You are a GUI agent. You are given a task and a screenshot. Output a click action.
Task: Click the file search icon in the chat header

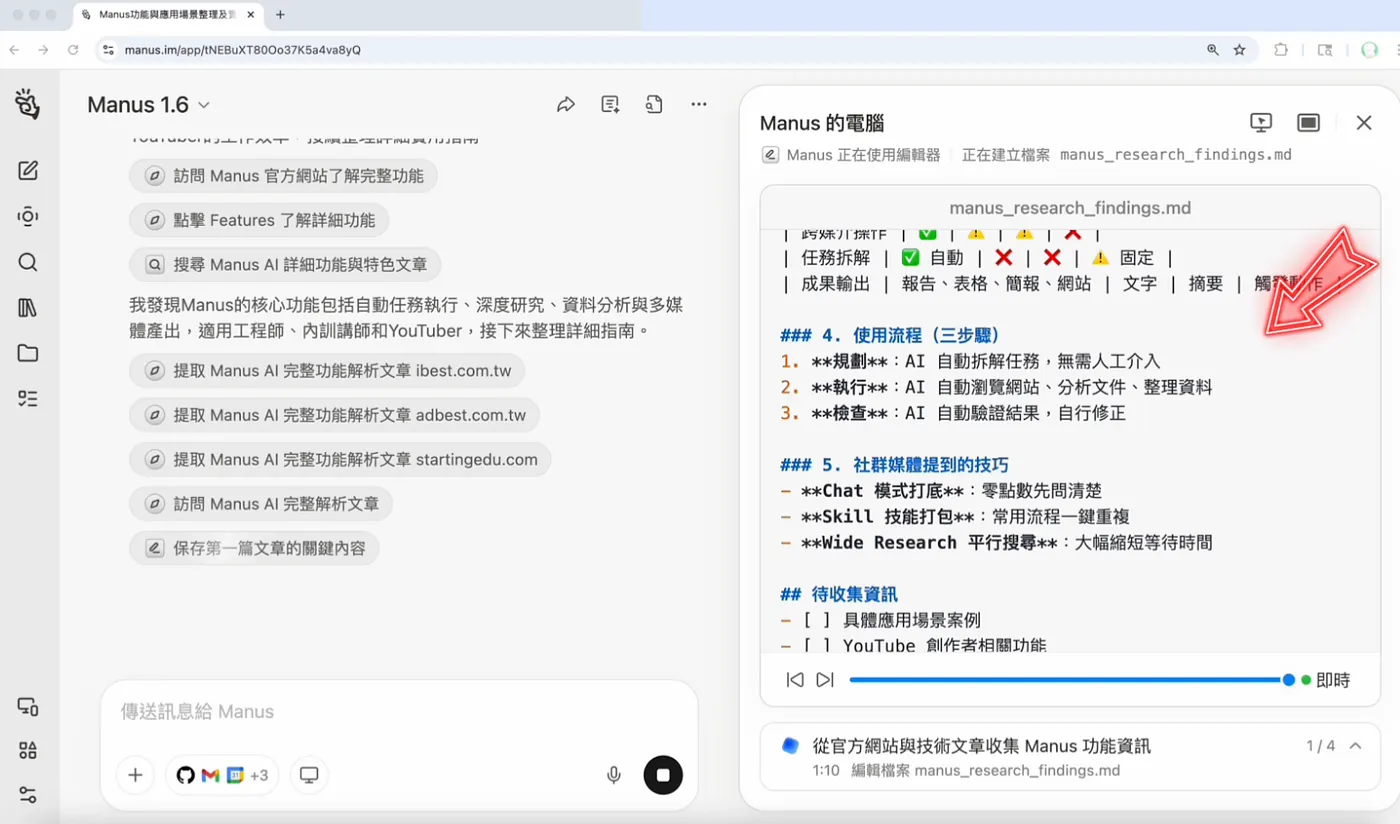coord(654,105)
